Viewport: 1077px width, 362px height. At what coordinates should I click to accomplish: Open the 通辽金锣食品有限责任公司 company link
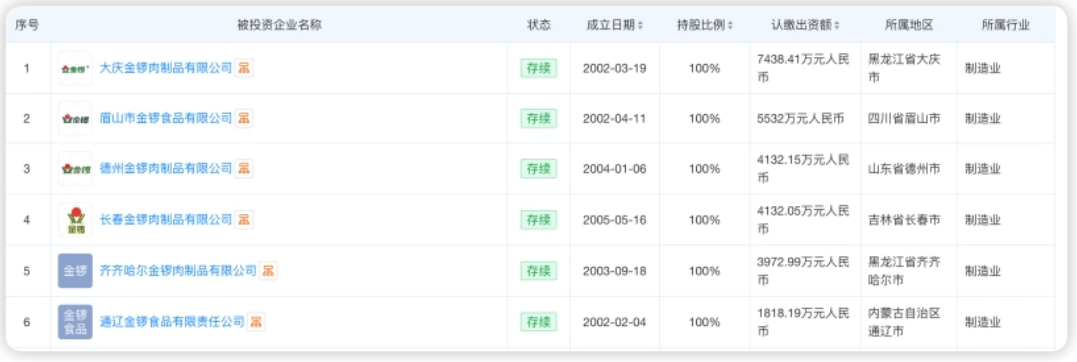pos(172,321)
